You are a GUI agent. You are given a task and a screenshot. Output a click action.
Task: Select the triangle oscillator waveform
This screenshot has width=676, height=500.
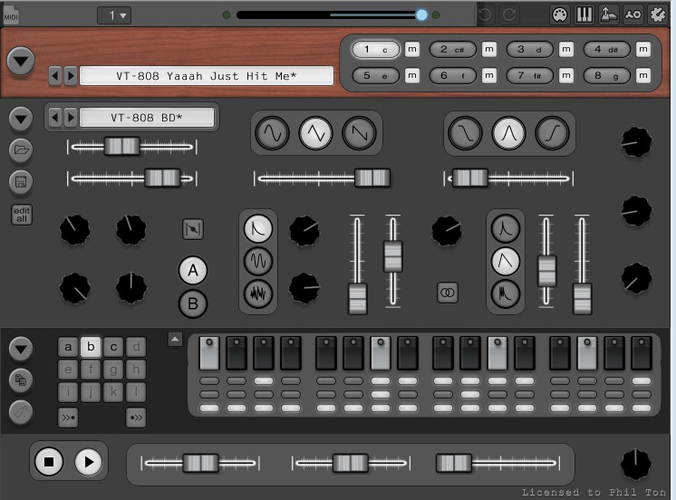coord(316,133)
